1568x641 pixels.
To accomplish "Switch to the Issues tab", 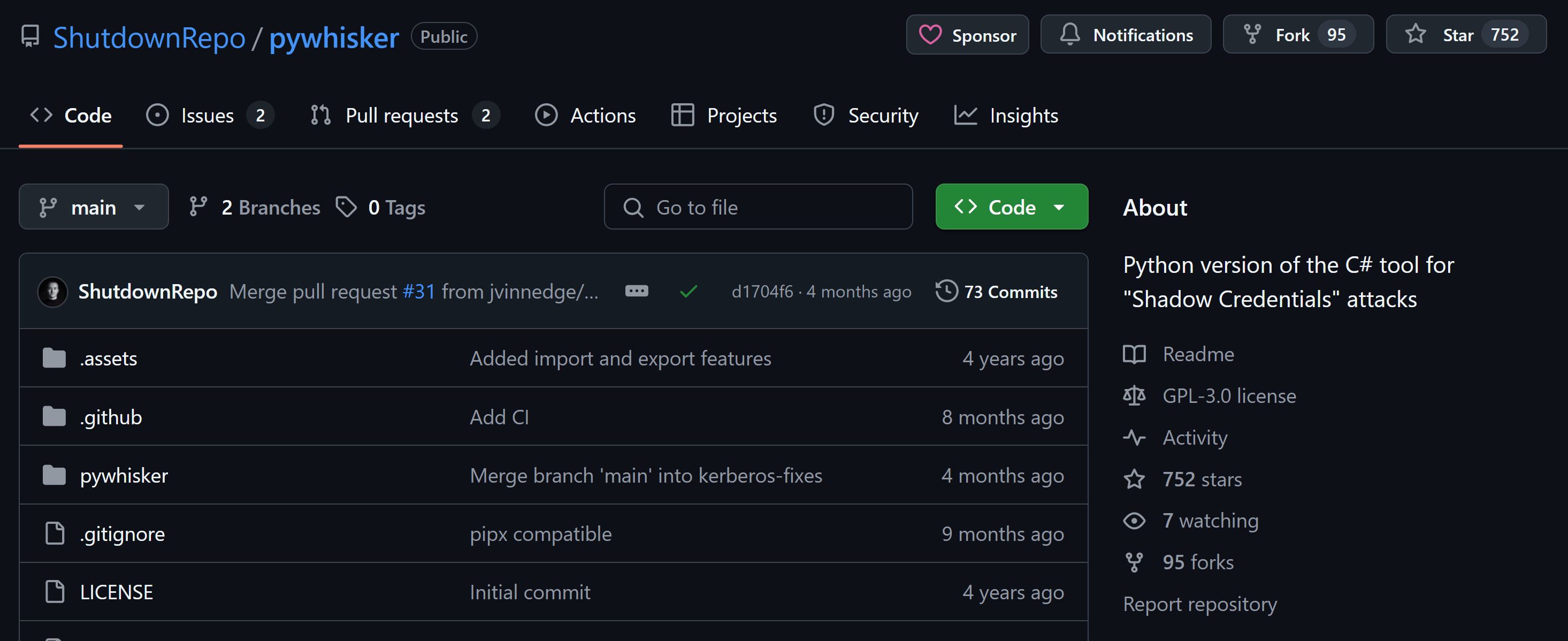I will (209, 115).
